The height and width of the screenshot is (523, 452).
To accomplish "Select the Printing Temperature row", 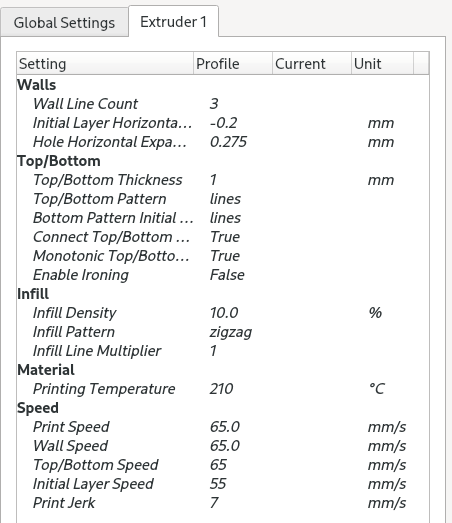I will coord(223,389).
